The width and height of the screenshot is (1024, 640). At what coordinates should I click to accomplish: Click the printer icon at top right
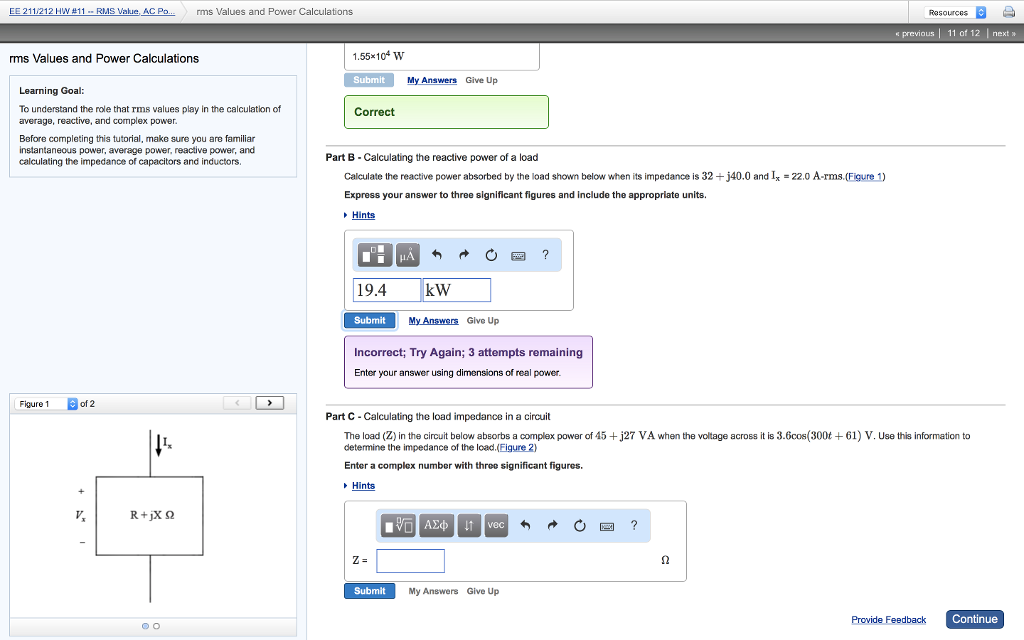1010,11
